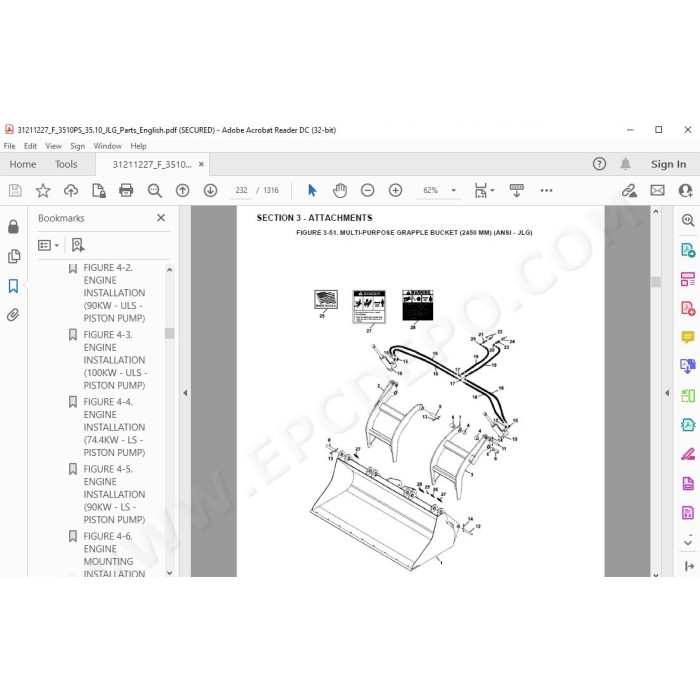Collapse the left navigation pane arrow

click(185, 393)
